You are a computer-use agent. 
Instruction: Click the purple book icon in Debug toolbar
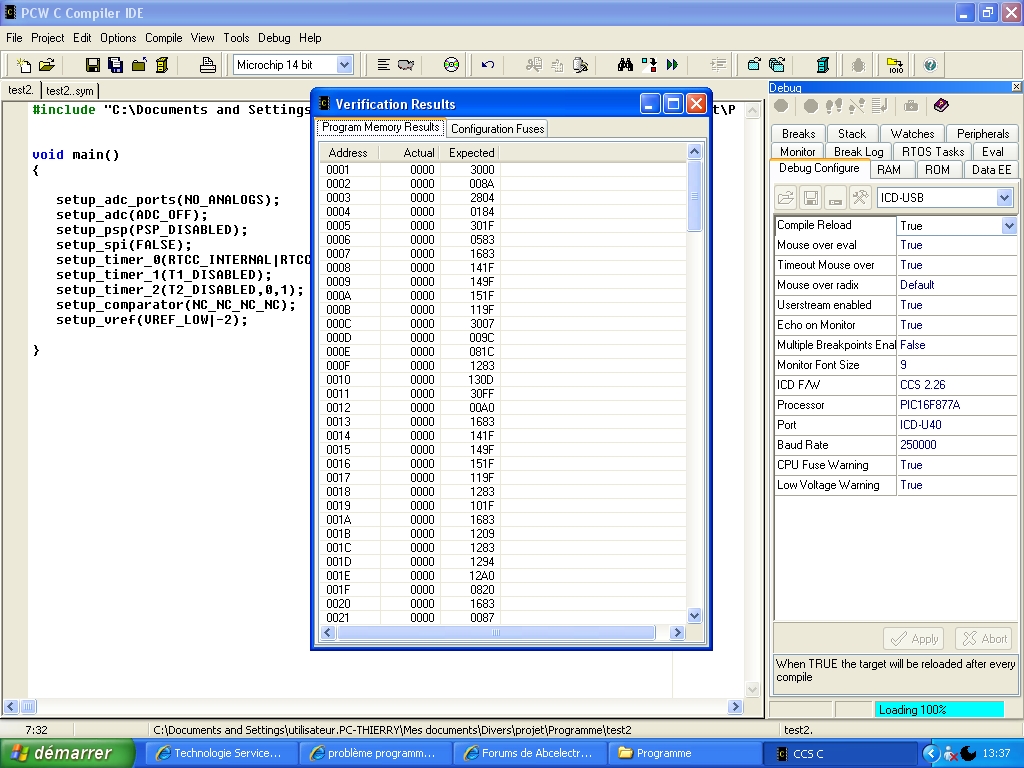click(940, 106)
